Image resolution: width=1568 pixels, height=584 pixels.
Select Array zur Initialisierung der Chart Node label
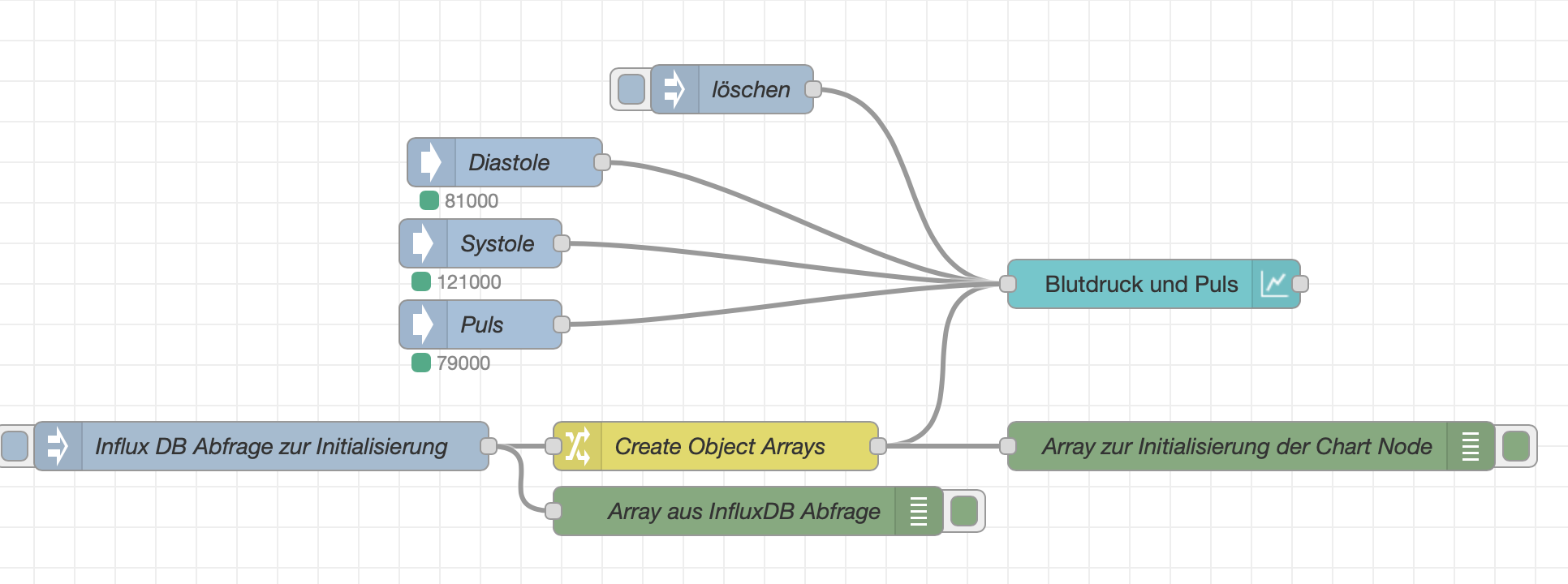pyautogui.click(x=1237, y=446)
